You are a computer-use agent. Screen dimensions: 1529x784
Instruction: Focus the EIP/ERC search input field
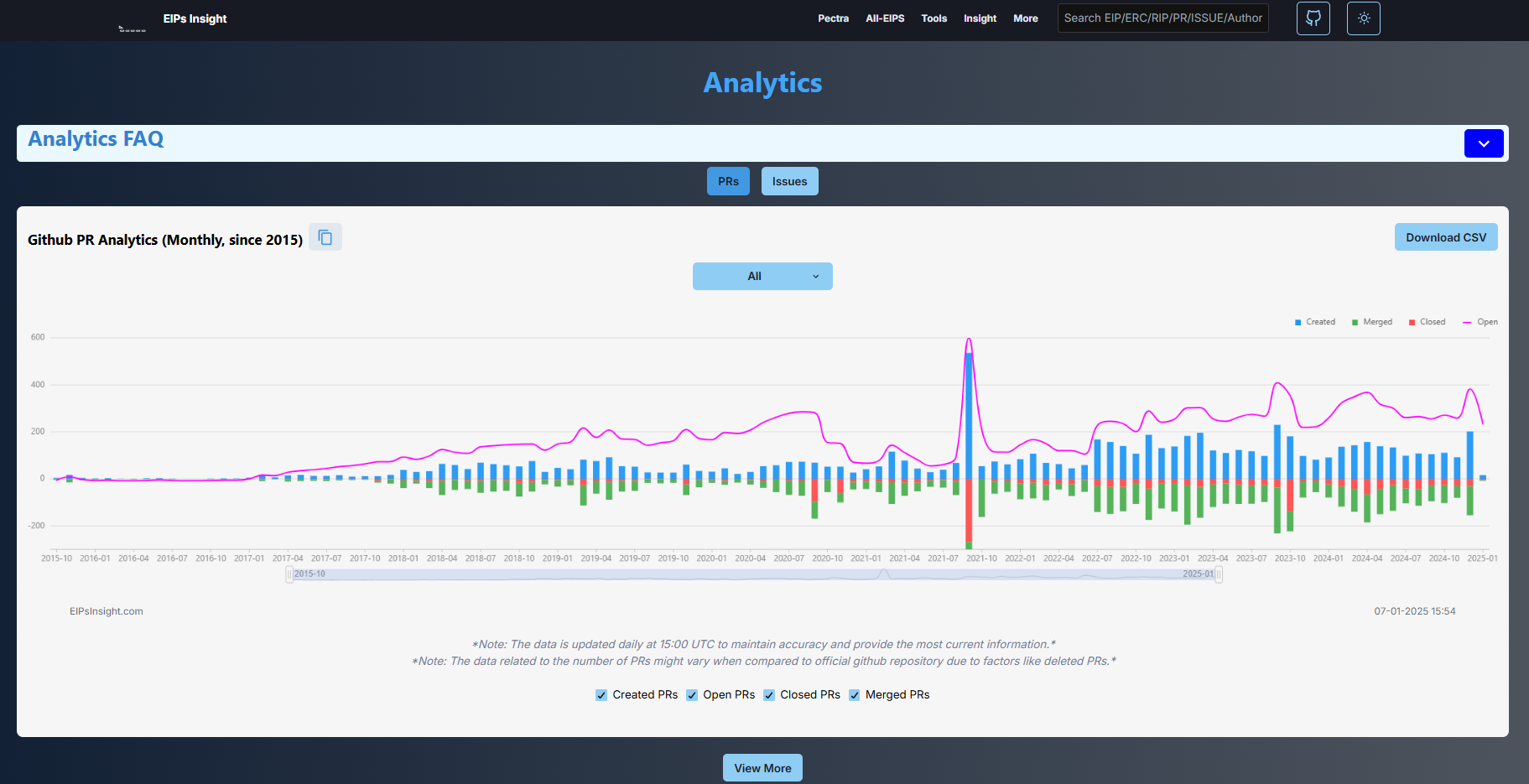click(1162, 18)
